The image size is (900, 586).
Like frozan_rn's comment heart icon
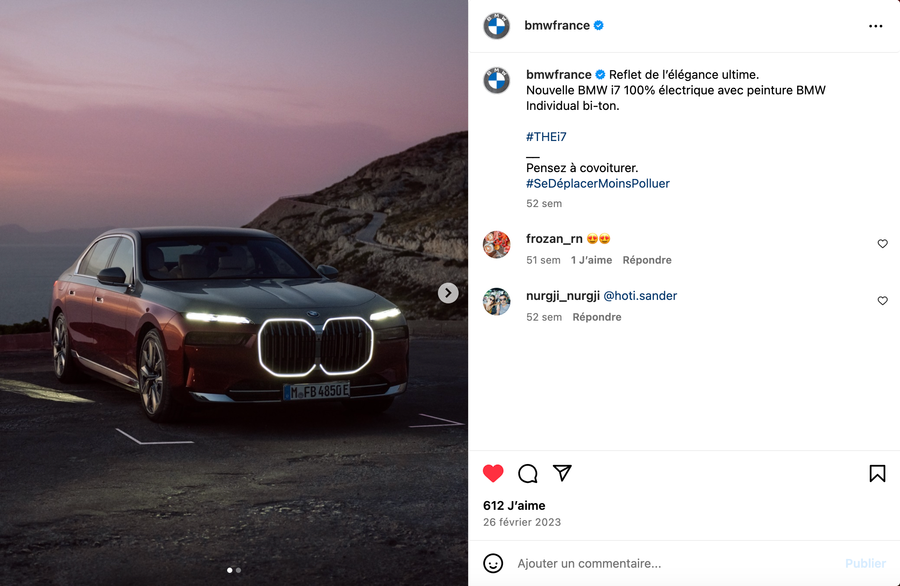tap(883, 244)
